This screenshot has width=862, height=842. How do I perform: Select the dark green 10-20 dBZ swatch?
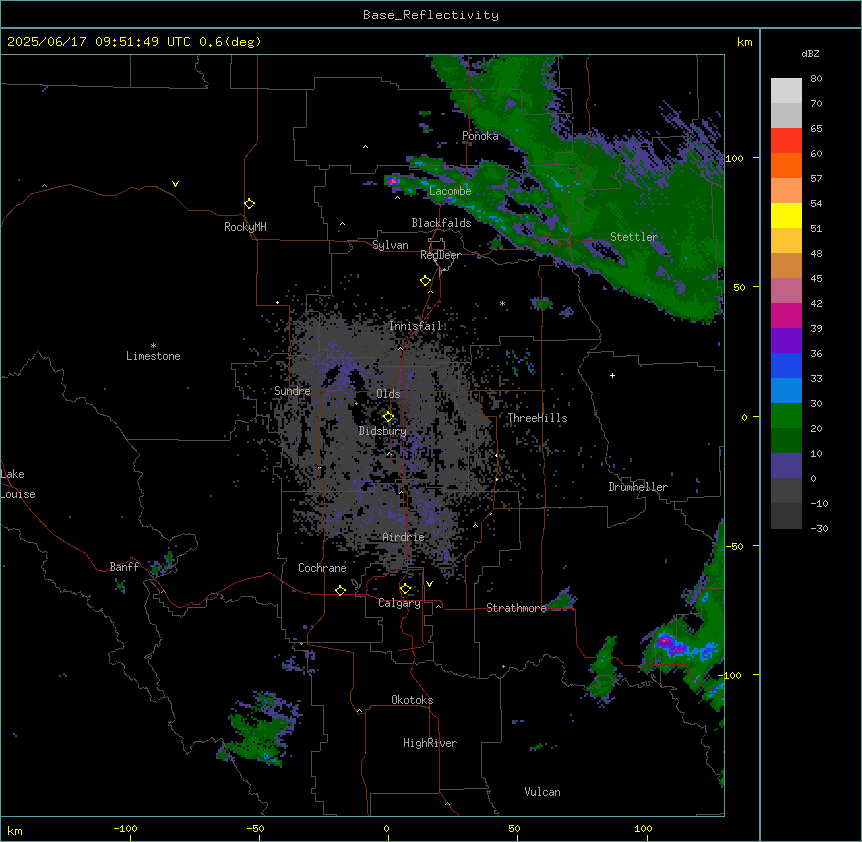786,441
